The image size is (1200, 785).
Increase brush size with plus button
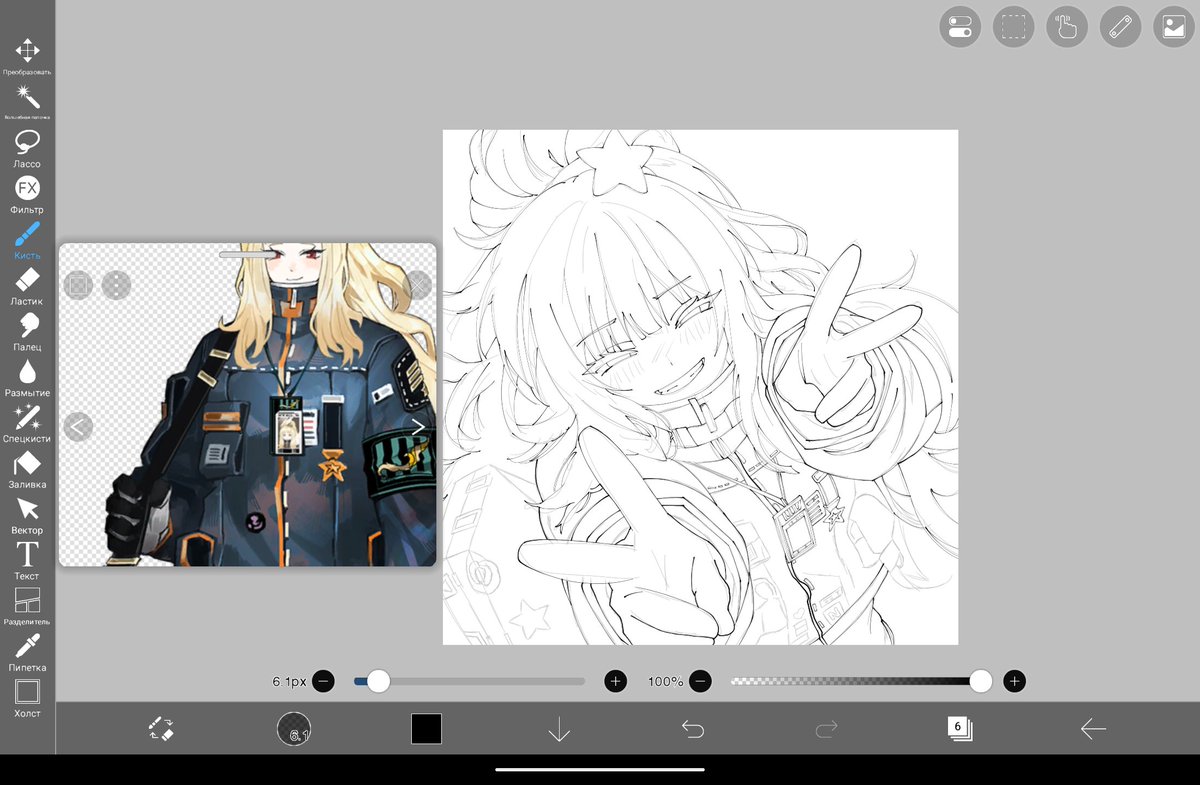click(x=615, y=681)
